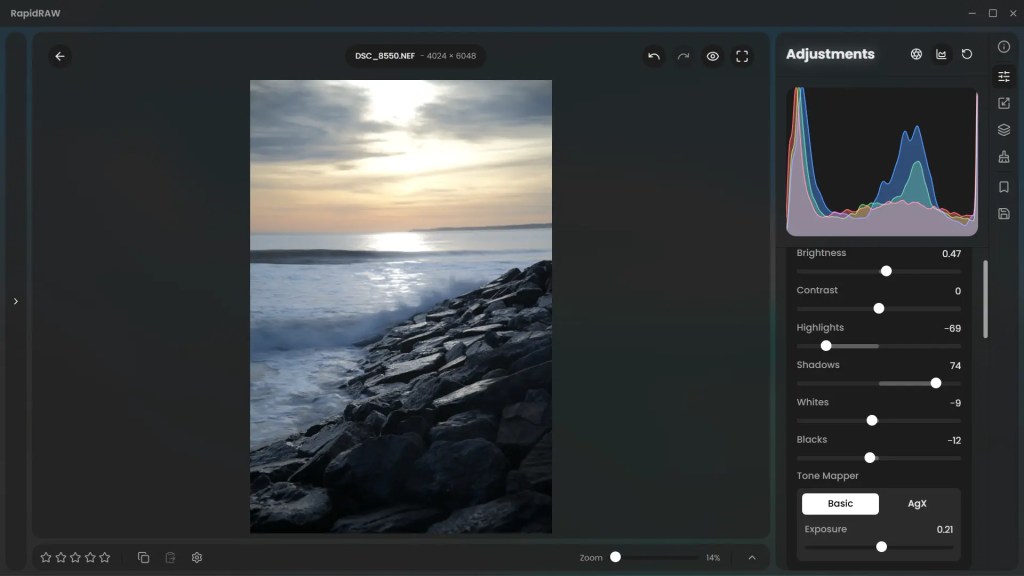Screen dimensions: 1024x576
Task: Toggle fullscreen image view
Action: coord(742,57)
